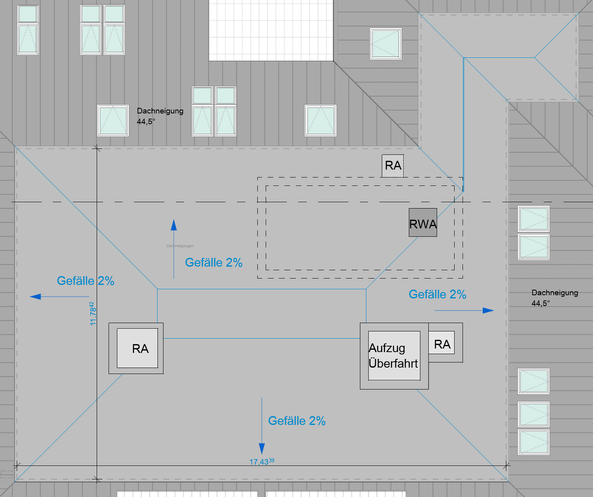Select the Gefälle 2% label beside the down arrow
The height and width of the screenshot is (497, 593).
click(297, 421)
